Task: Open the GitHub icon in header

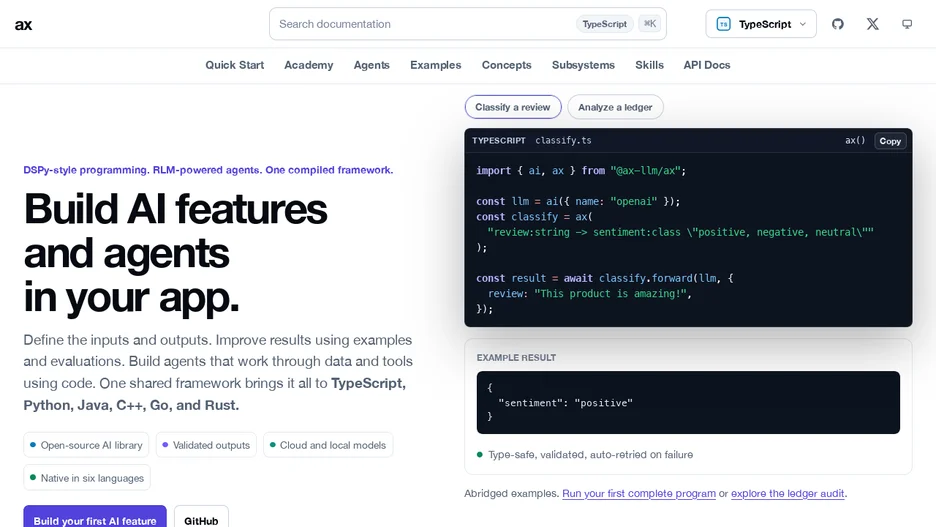Action: [x=838, y=24]
